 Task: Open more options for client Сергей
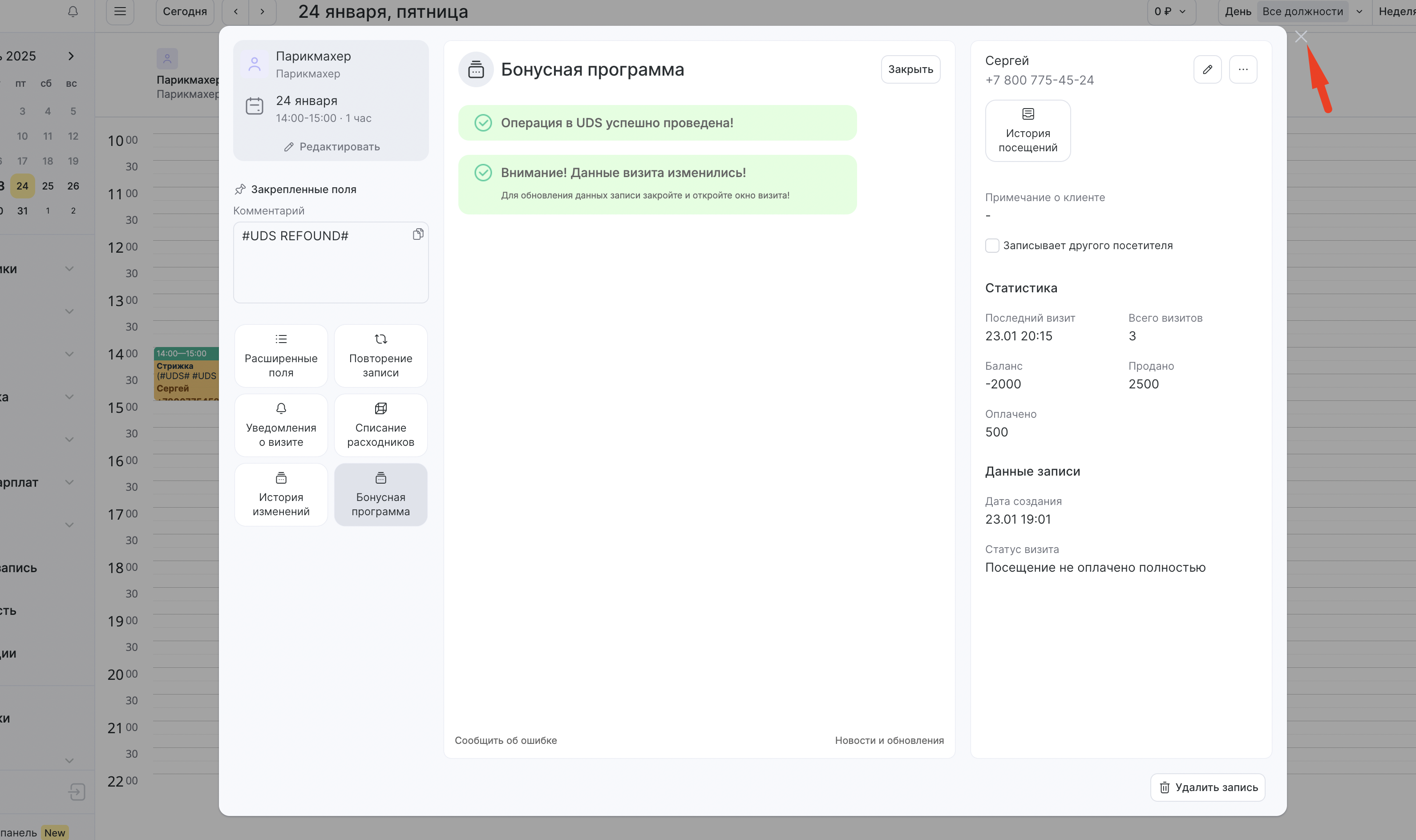click(x=1243, y=69)
